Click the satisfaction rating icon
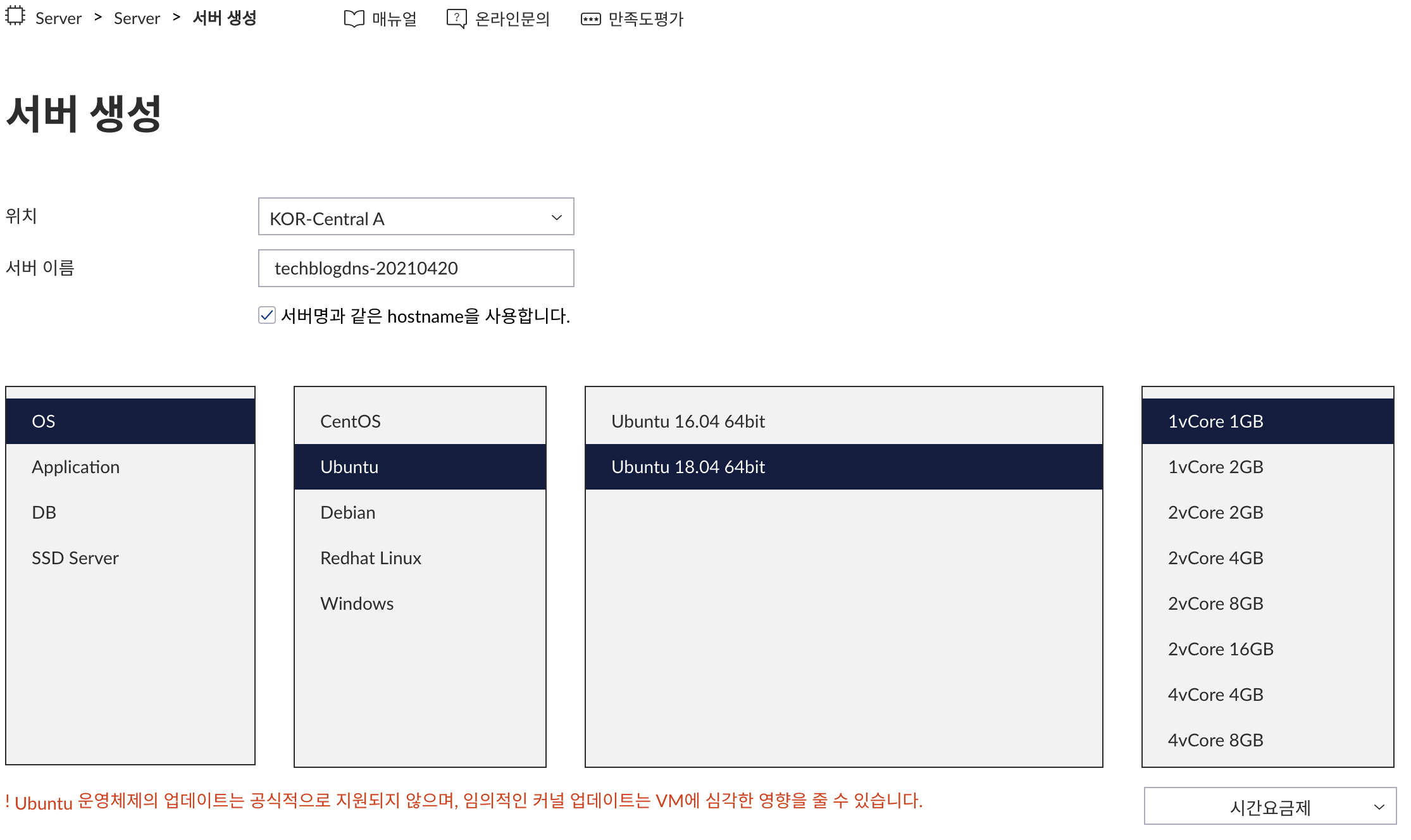This screenshot has width=1411, height=840. pyautogui.click(x=590, y=20)
